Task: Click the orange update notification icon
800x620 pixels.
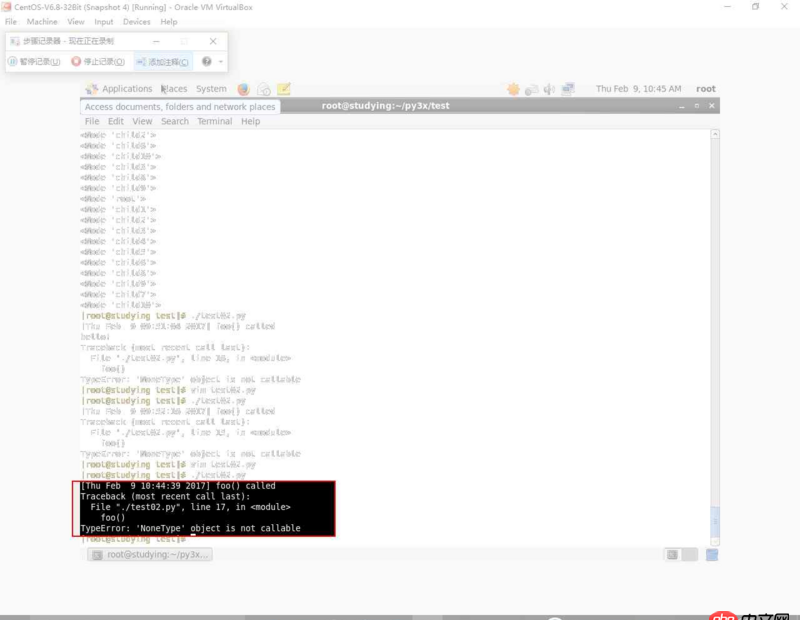Action: pyautogui.click(x=513, y=89)
